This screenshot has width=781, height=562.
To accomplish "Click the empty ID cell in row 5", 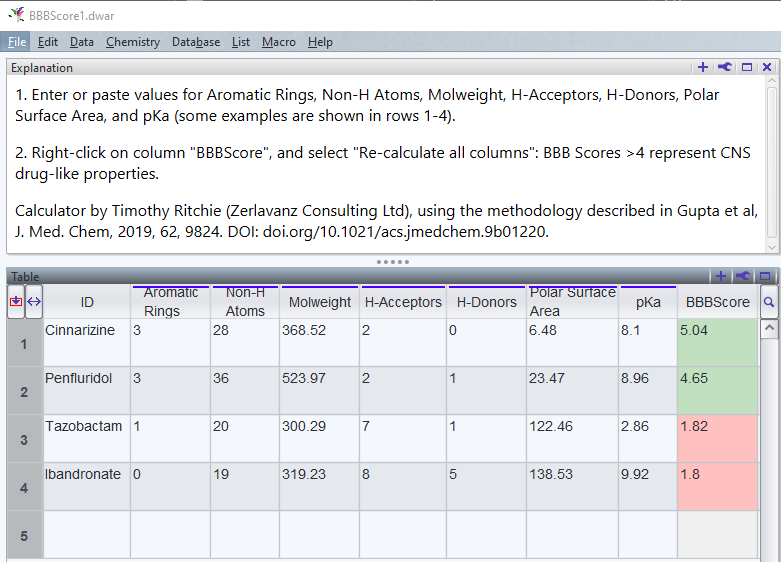I will coord(86,536).
